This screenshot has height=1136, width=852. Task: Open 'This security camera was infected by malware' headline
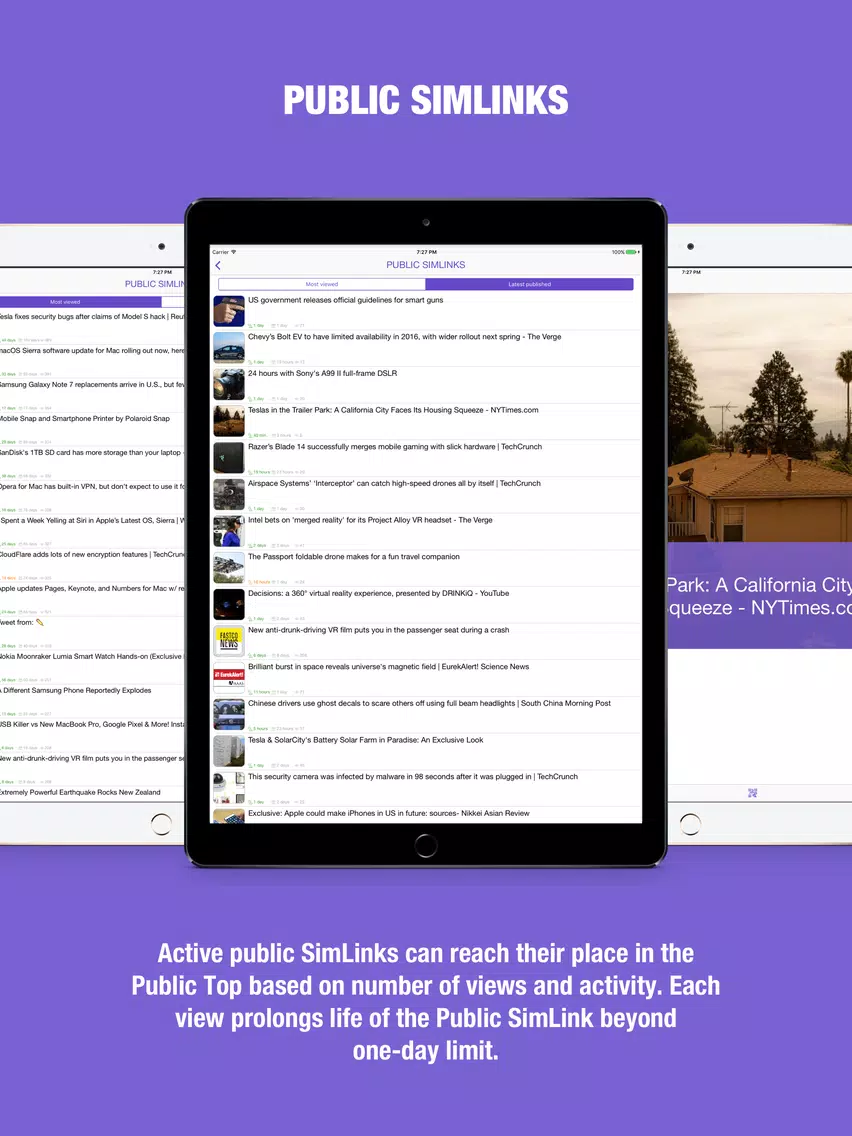[x=413, y=777]
